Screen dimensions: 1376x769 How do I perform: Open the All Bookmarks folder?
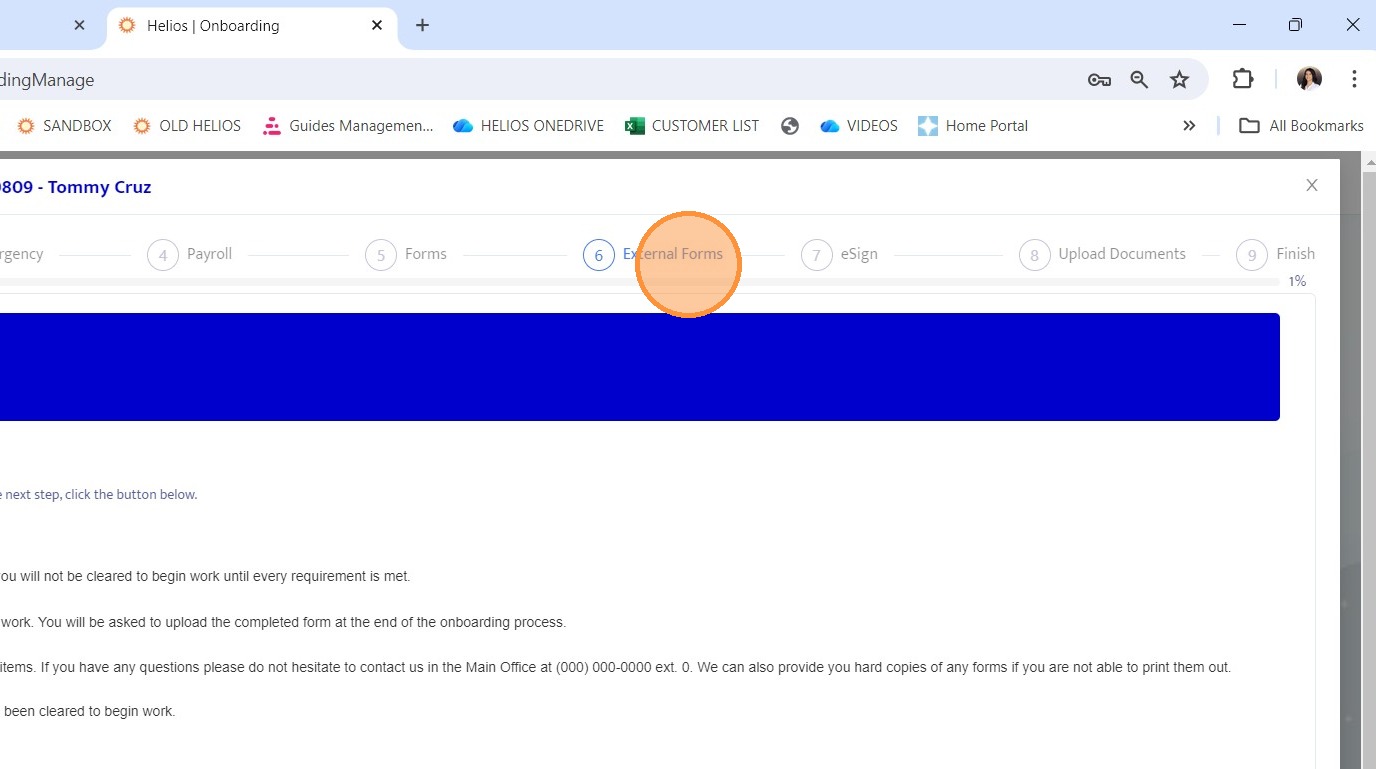tap(1301, 126)
